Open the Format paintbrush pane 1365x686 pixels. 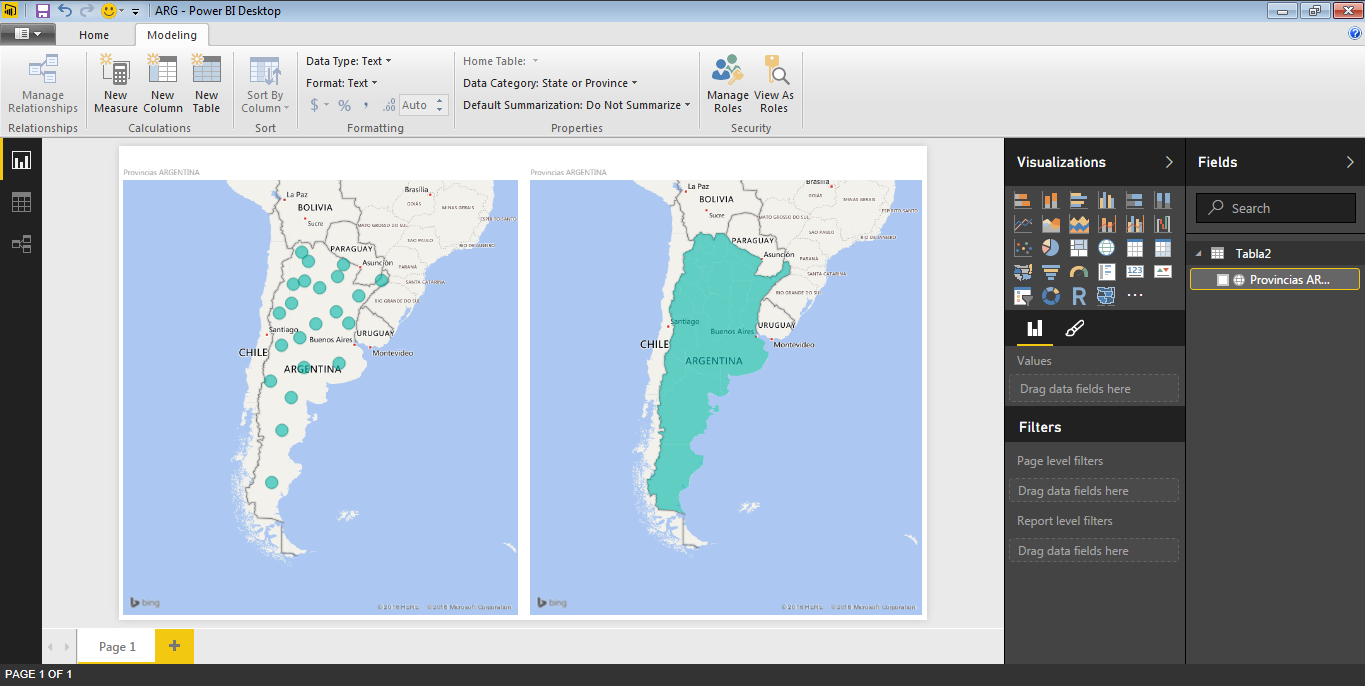[1075, 328]
